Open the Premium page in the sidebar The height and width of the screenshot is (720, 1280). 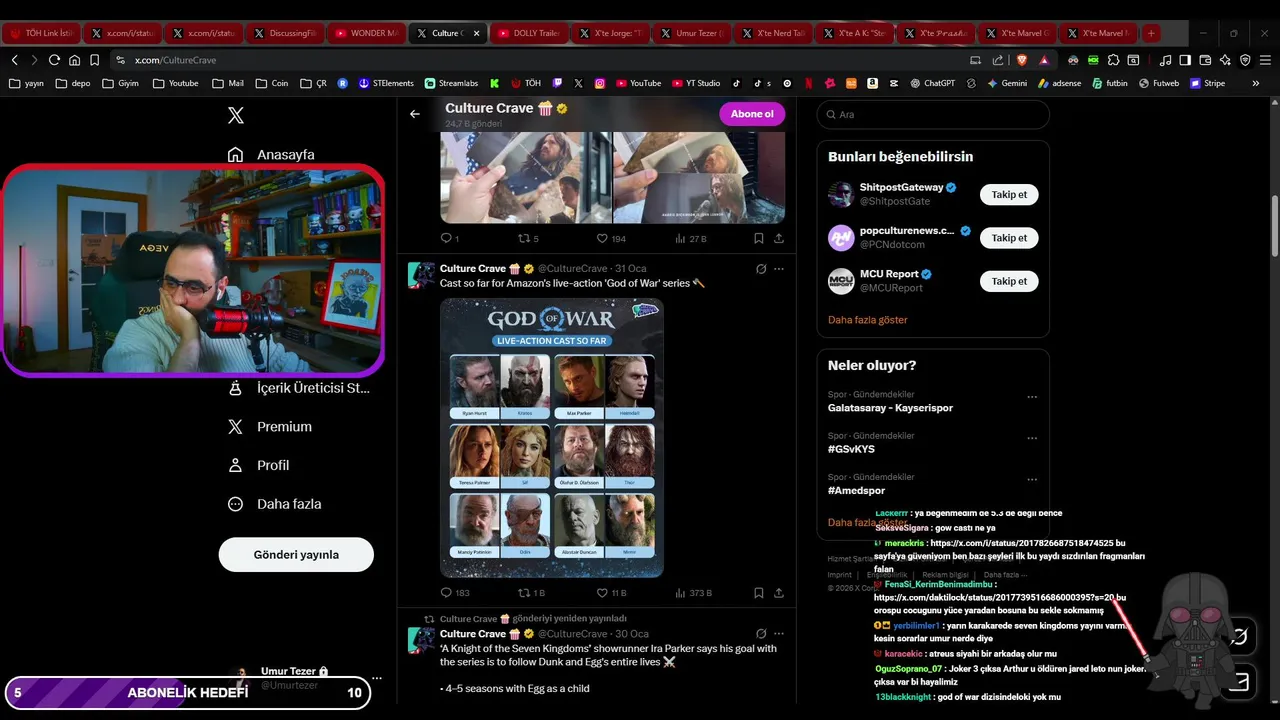tap(269, 427)
